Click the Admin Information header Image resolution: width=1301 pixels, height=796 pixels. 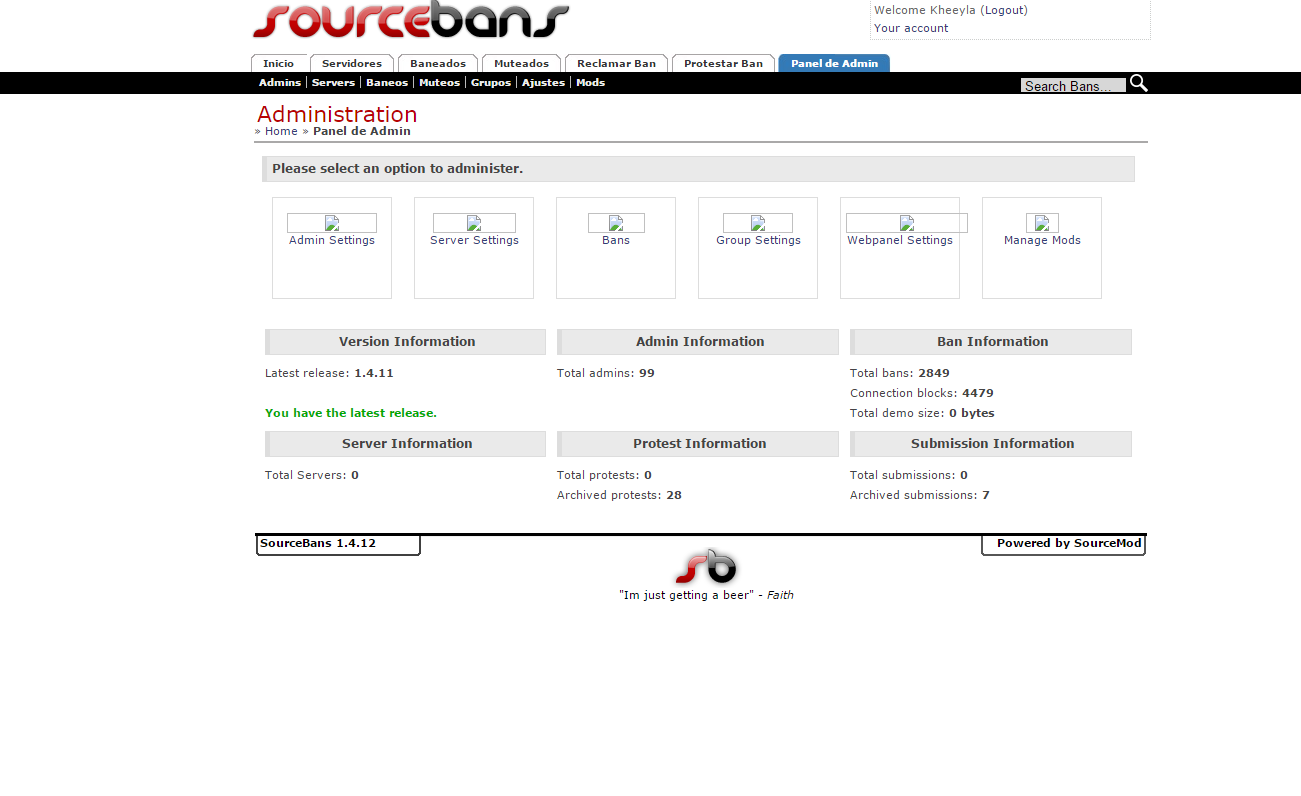699,342
